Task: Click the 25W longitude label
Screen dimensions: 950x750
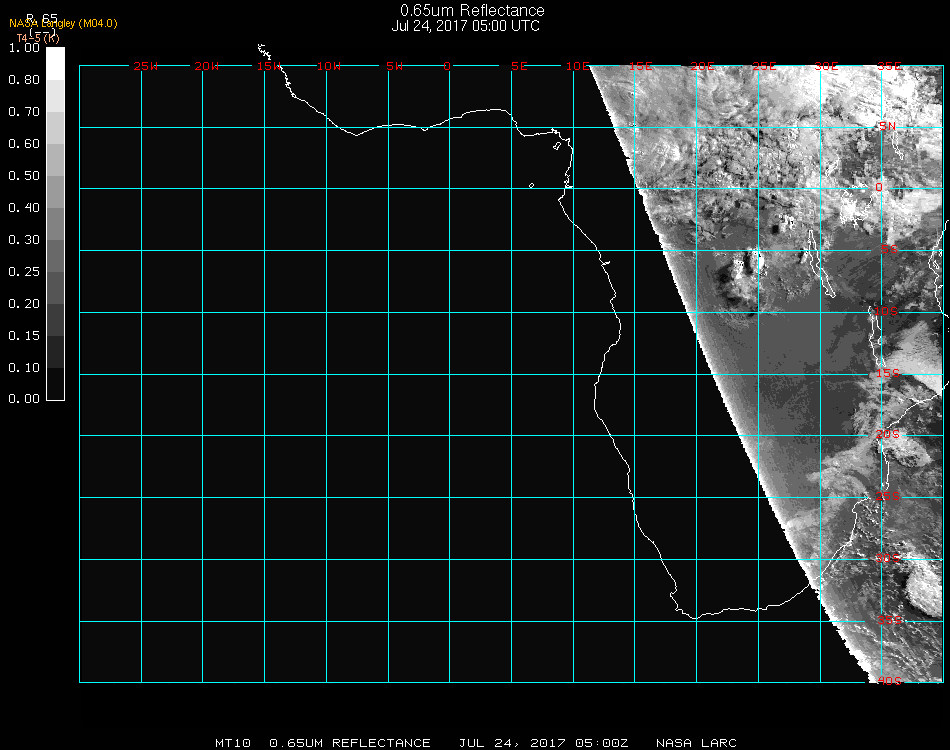Action: point(145,66)
